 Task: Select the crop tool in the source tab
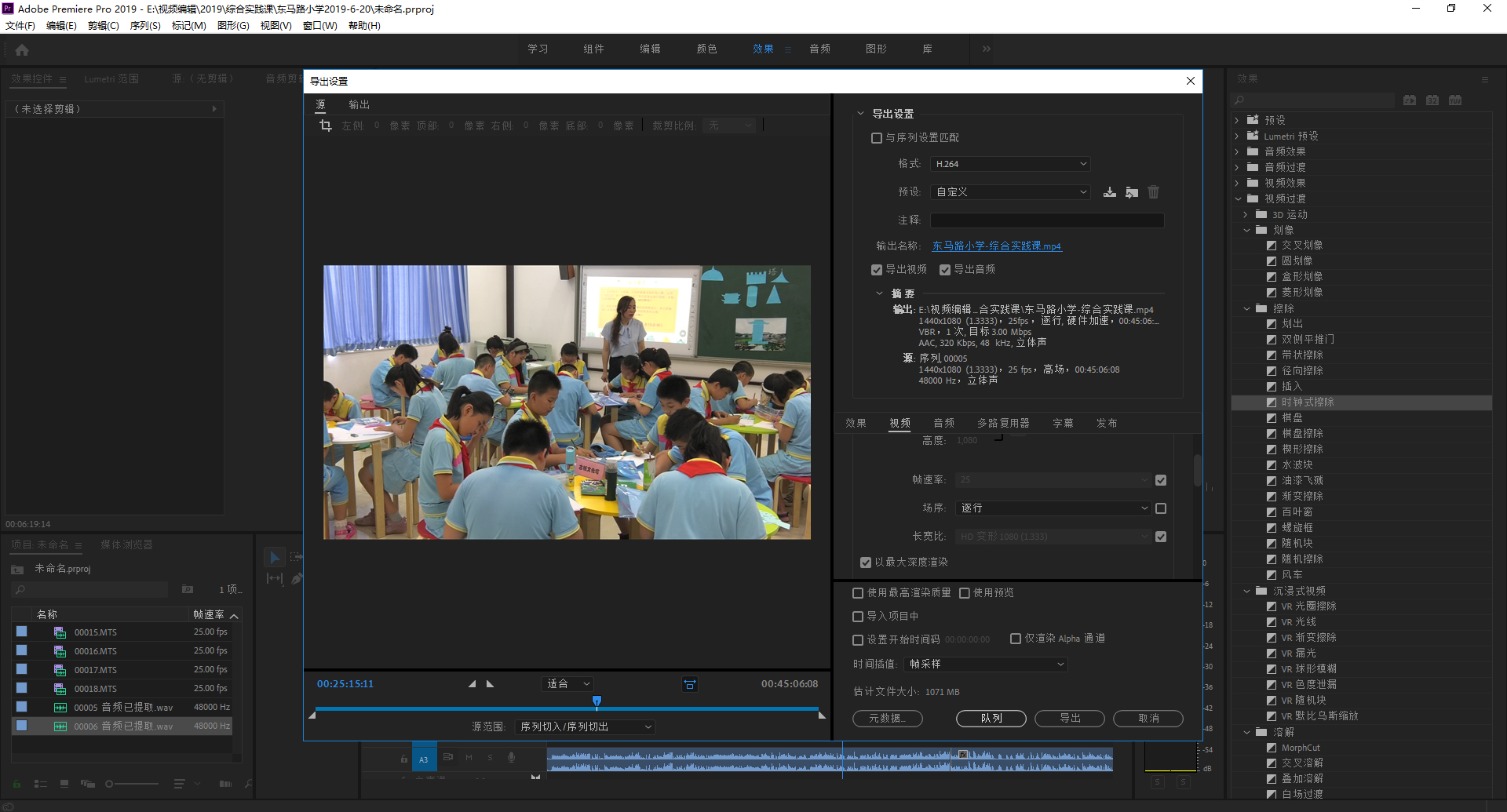(x=326, y=126)
